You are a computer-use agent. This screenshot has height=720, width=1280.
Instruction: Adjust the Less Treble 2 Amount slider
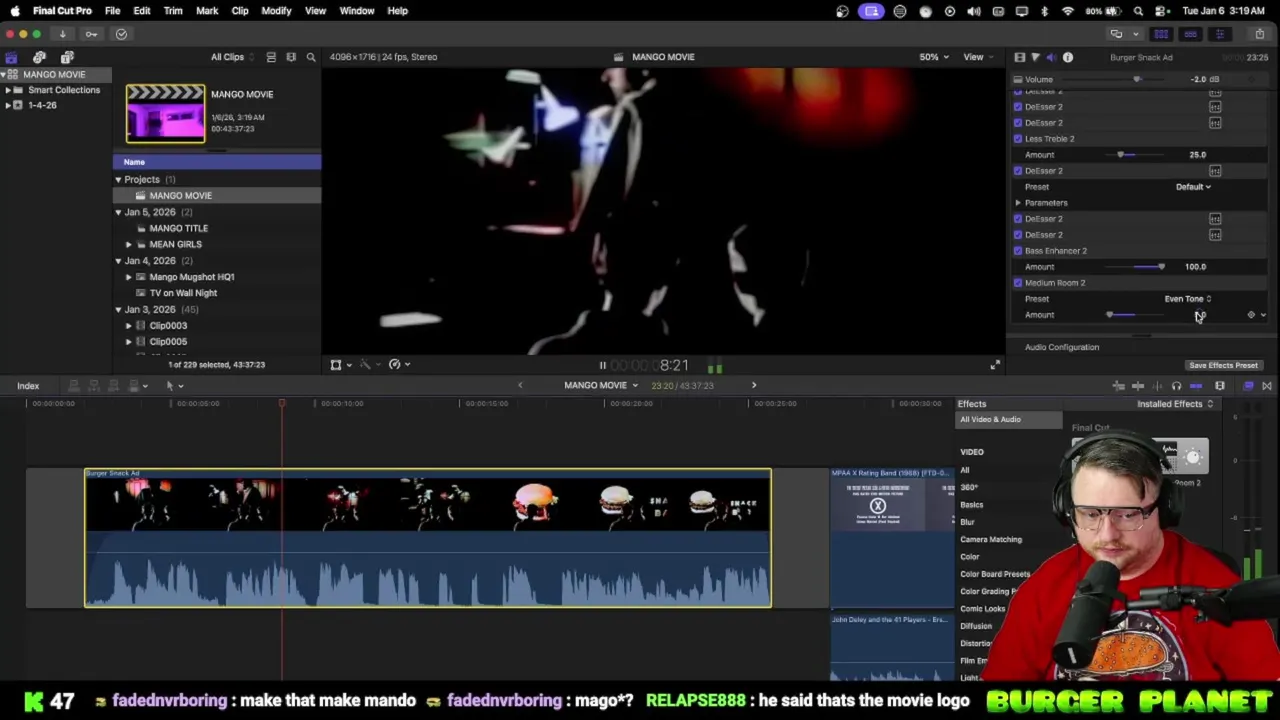point(1121,155)
